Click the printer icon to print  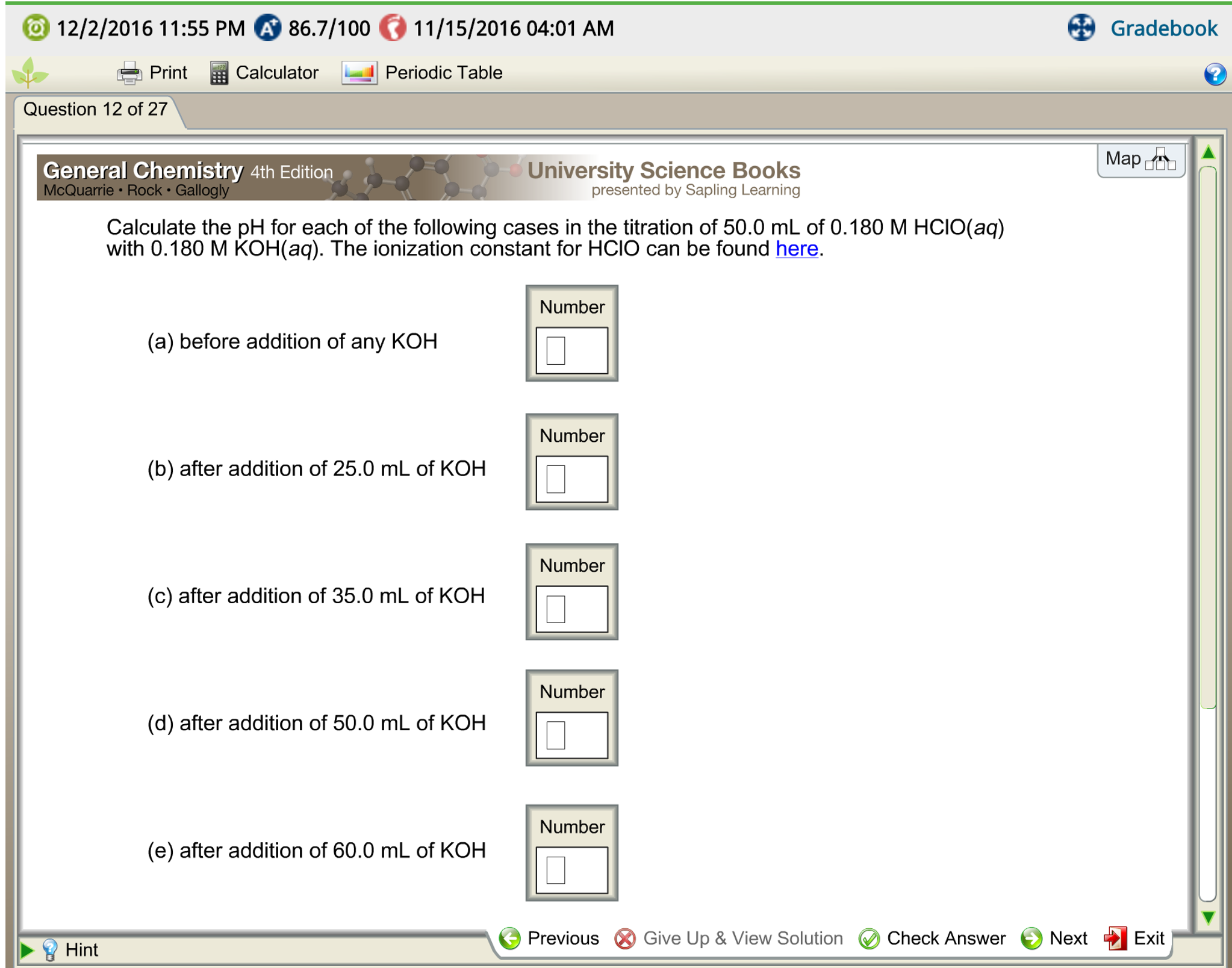tap(129, 73)
